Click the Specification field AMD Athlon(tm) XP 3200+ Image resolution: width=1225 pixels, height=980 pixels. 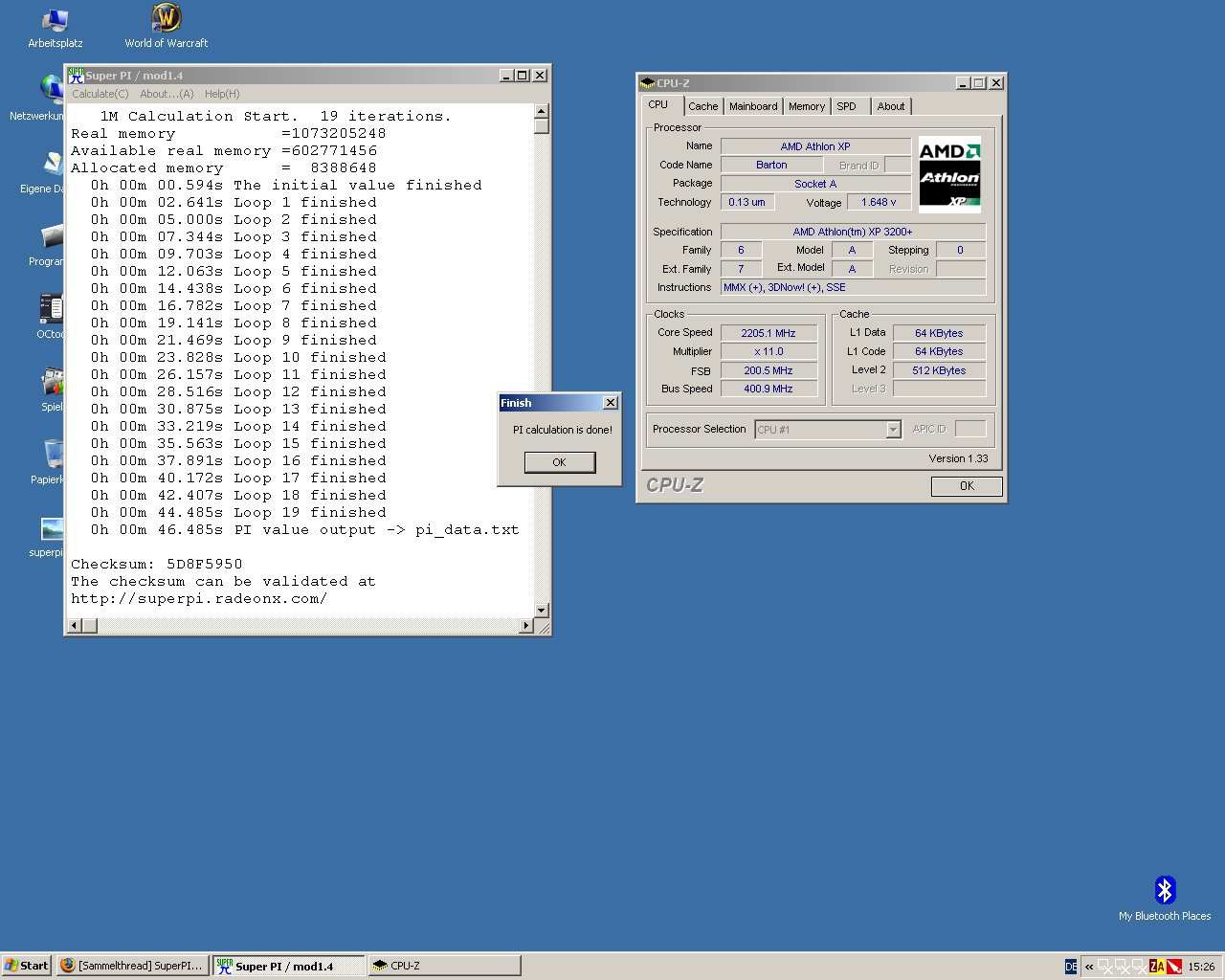[x=853, y=232]
